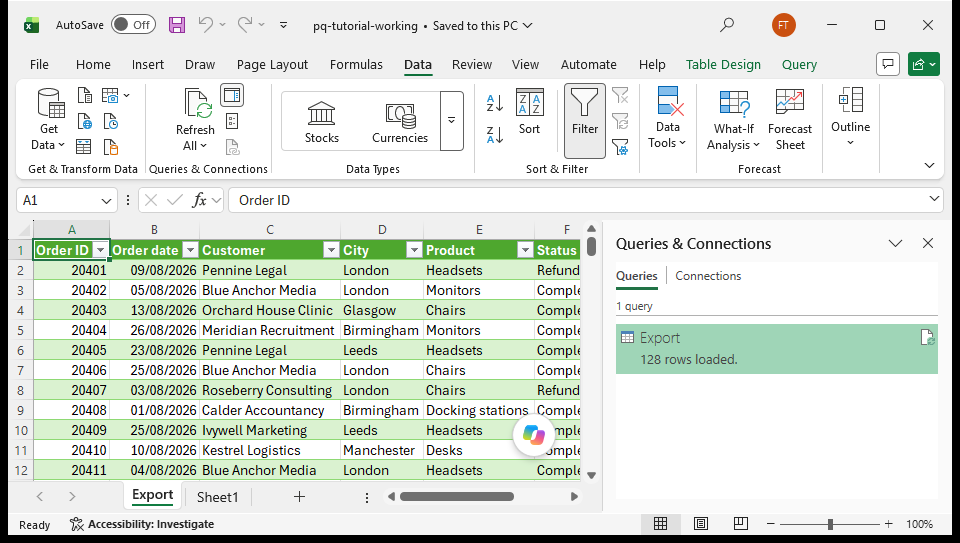Sort Z to A descending

coord(495,134)
